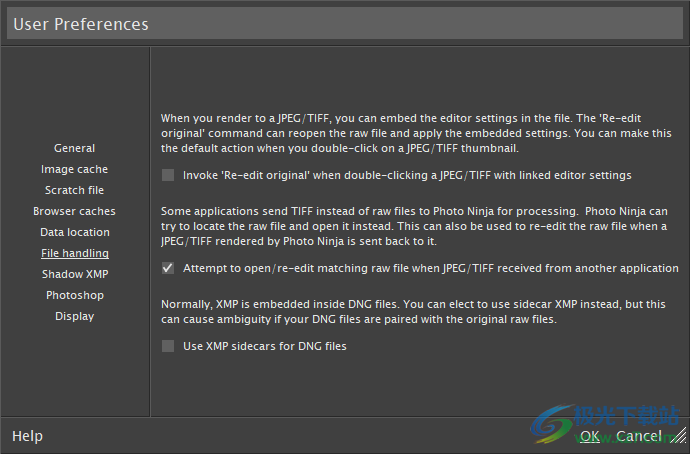Switch to Photoshop preferences
Image resolution: width=690 pixels, height=454 pixels.
(x=75, y=295)
